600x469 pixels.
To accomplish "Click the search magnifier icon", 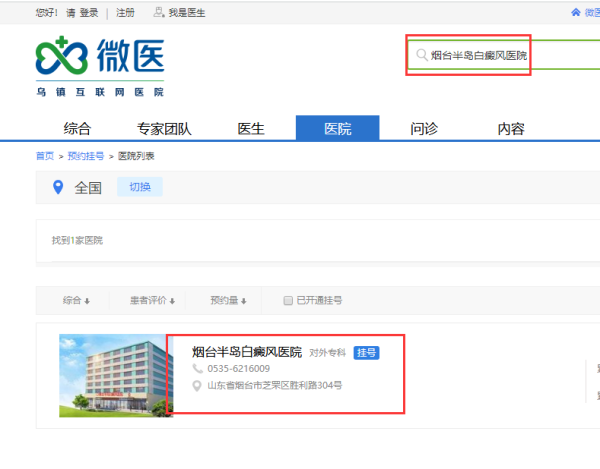I will click(x=422, y=55).
